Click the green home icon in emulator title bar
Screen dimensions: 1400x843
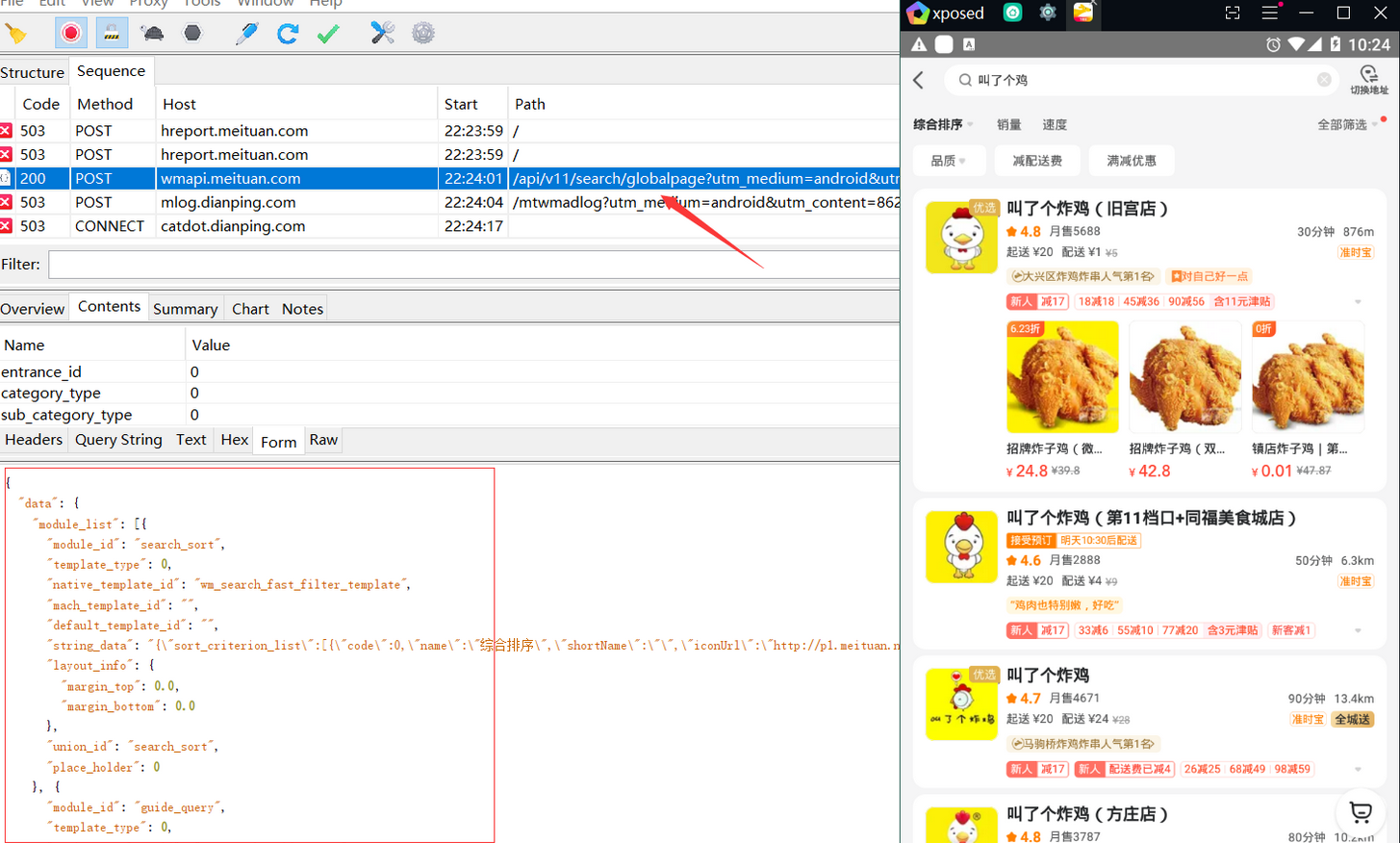pos(1012,13)
